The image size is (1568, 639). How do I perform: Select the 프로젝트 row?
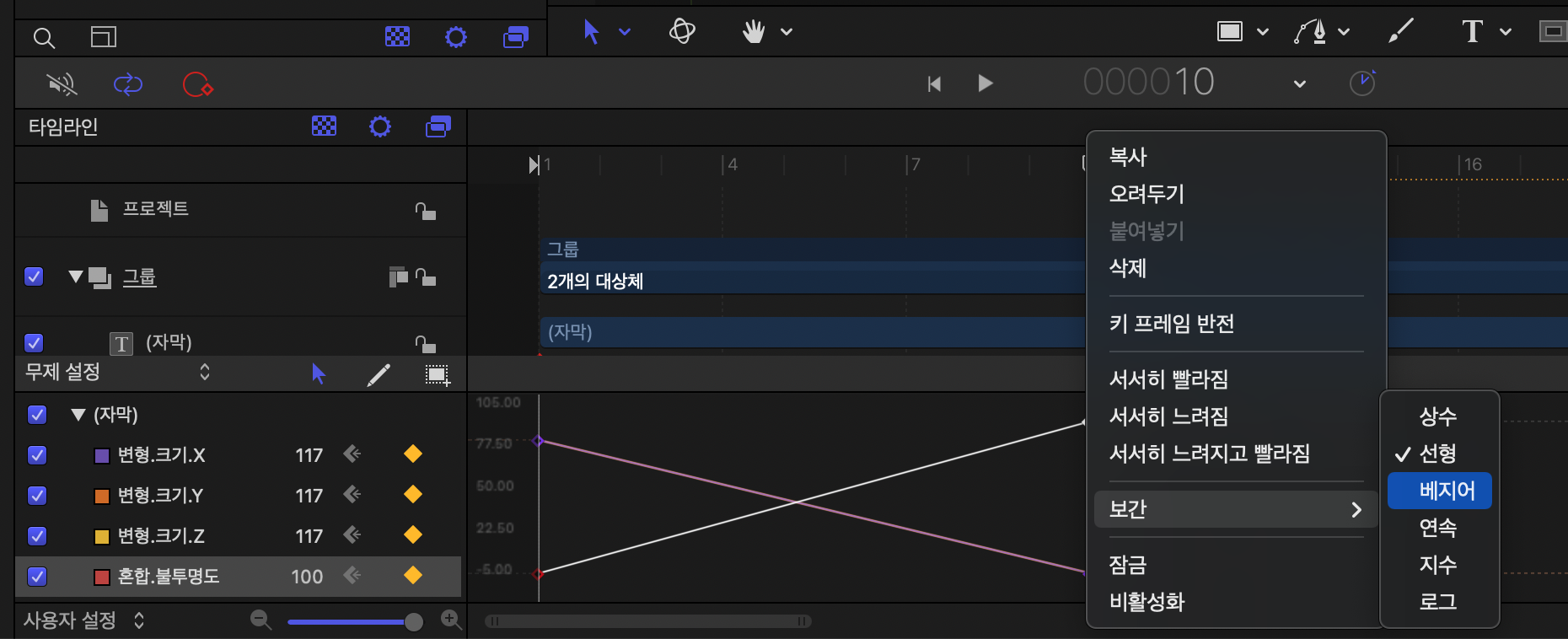pyautogui.click(x=240, y=210)
